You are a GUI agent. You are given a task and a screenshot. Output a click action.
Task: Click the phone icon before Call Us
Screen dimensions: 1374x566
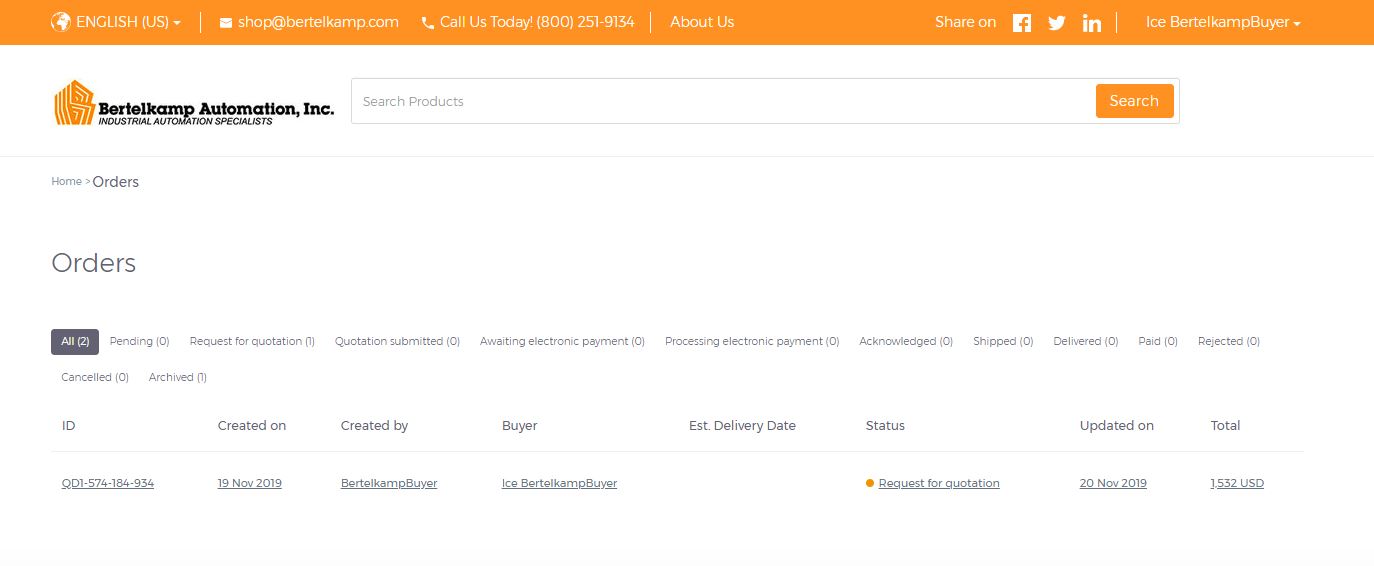428,23
